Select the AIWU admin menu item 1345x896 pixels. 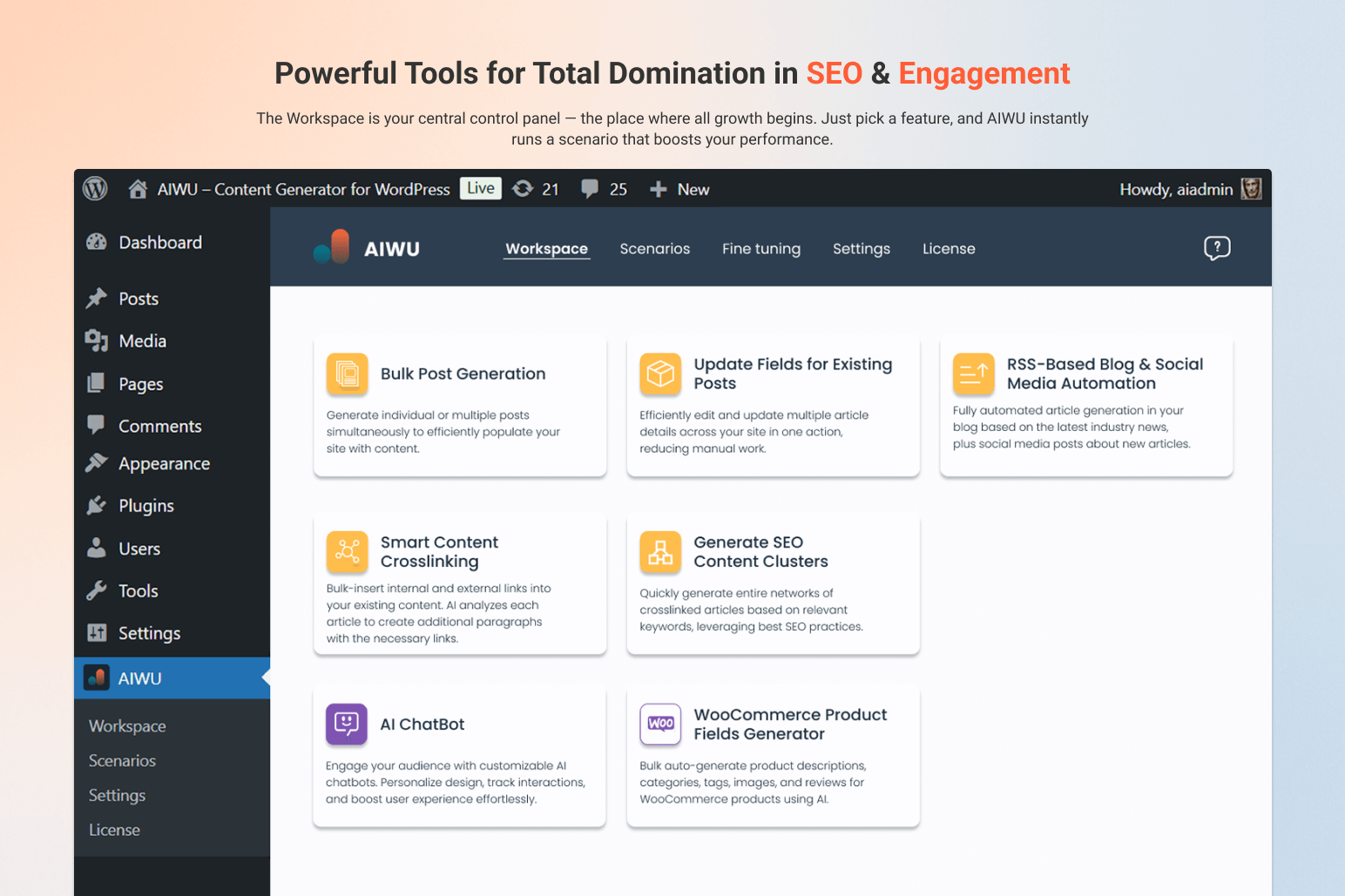point(172,677)
